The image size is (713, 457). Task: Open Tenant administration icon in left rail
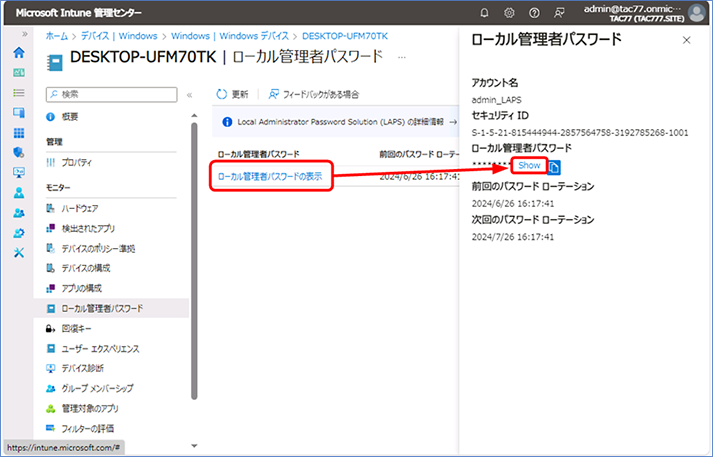point(19,233)
